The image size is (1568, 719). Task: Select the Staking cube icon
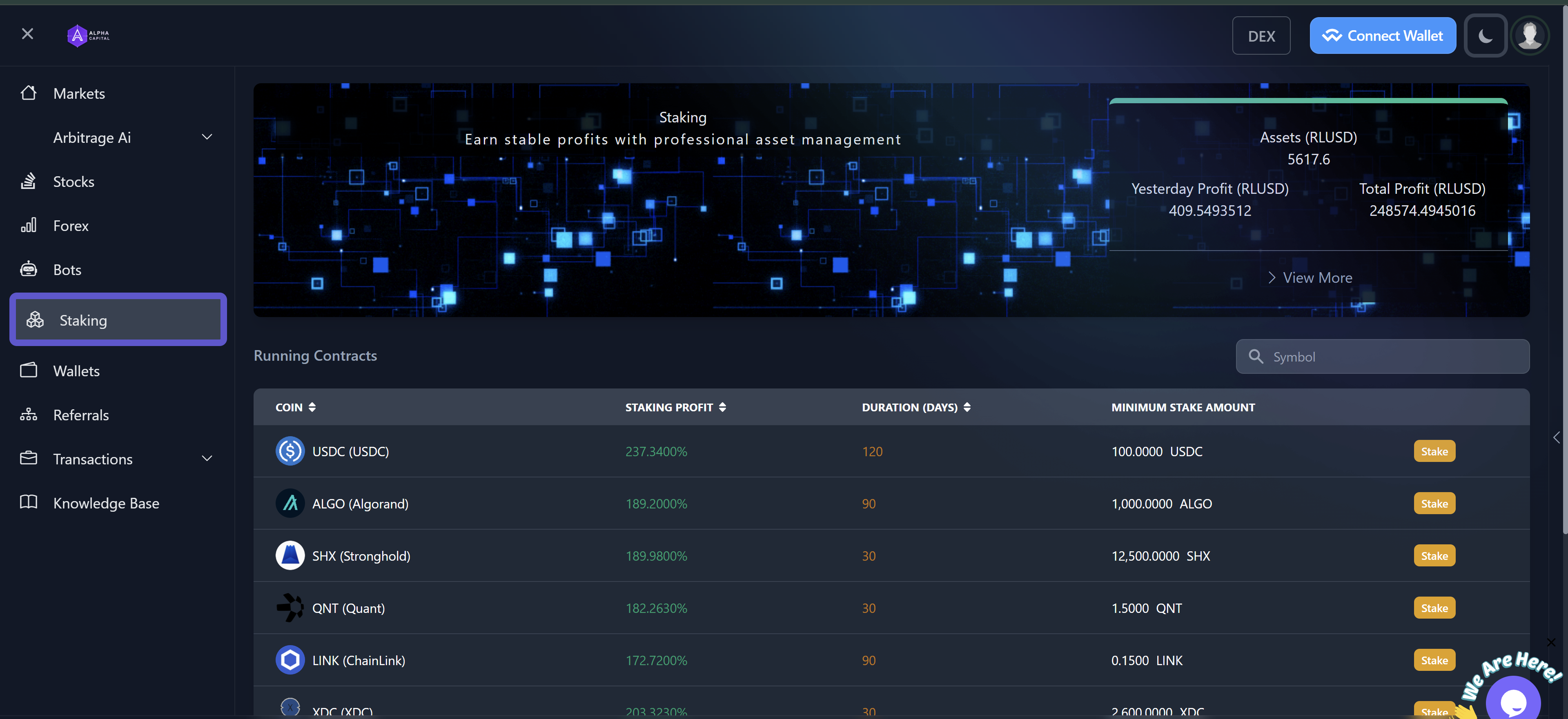[35, 320]
